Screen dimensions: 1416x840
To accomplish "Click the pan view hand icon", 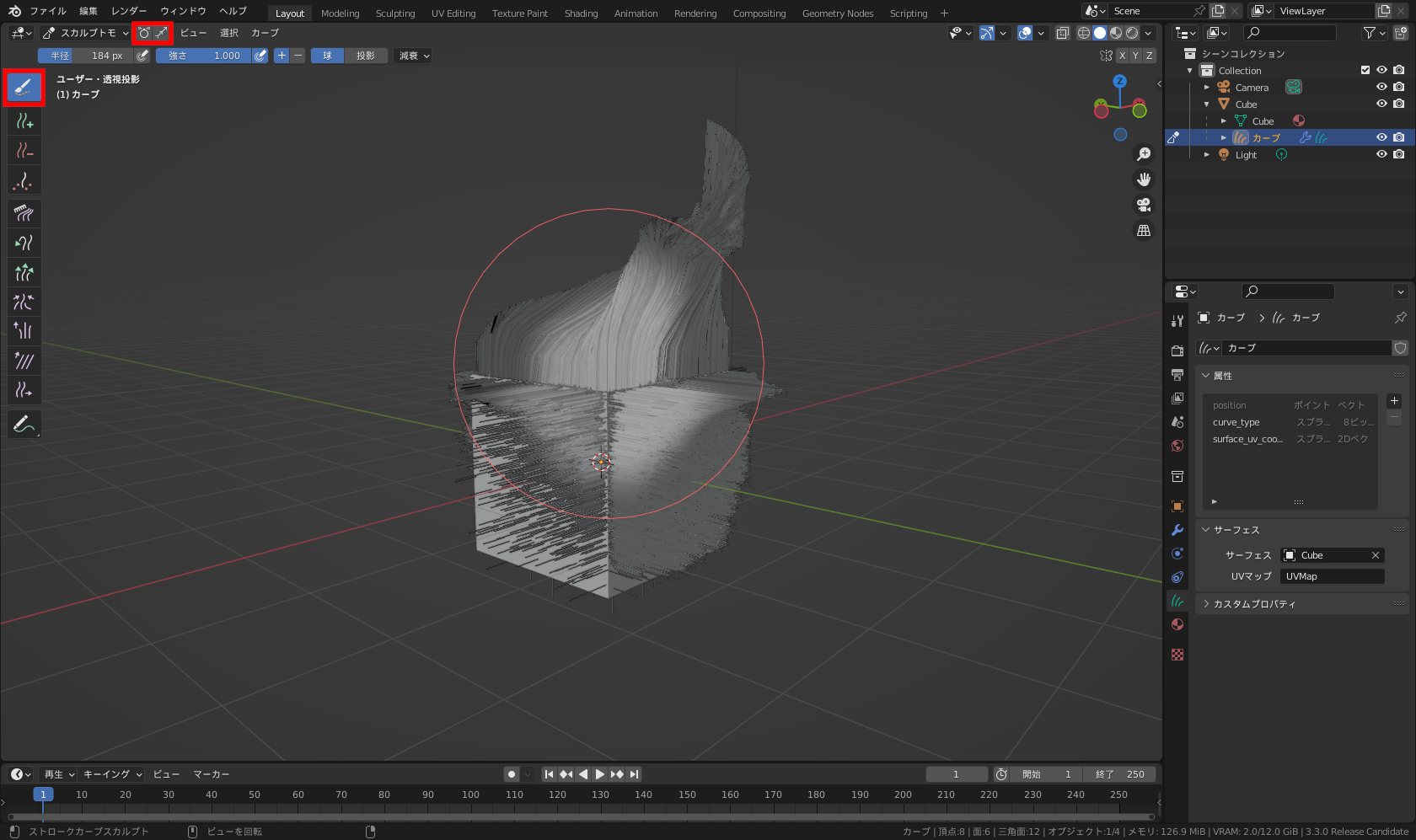I will [x=1144, y=179].
